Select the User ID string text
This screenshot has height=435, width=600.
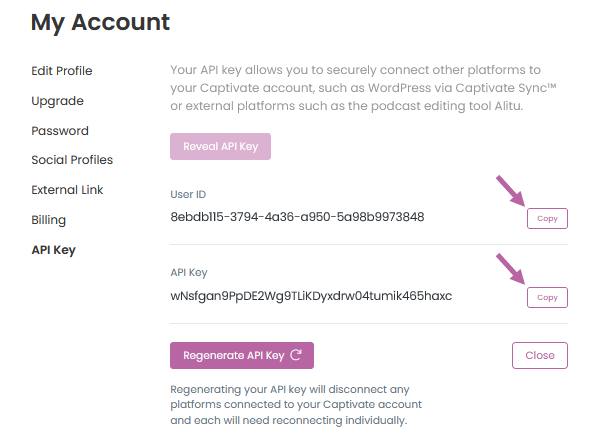pyautogui.click(x=297, y=217)
